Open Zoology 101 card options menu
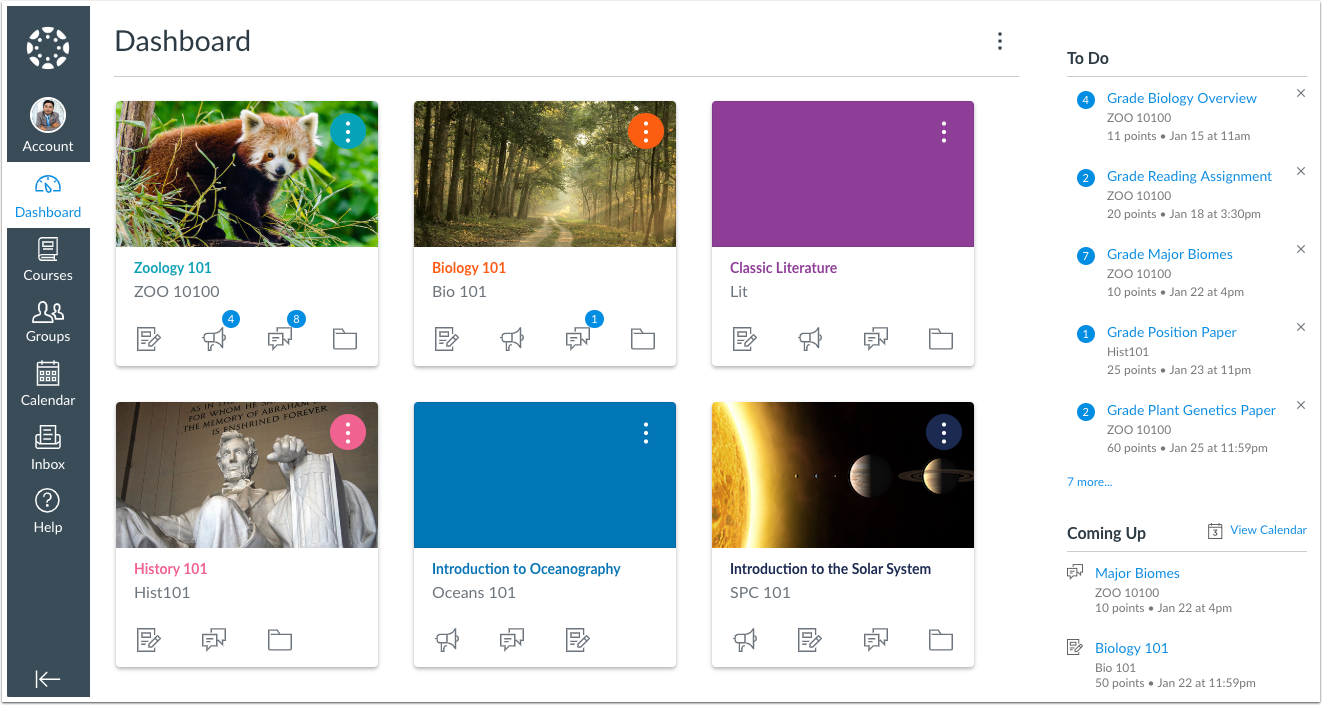Screen dimensions: 1322x705 (347, 131)
